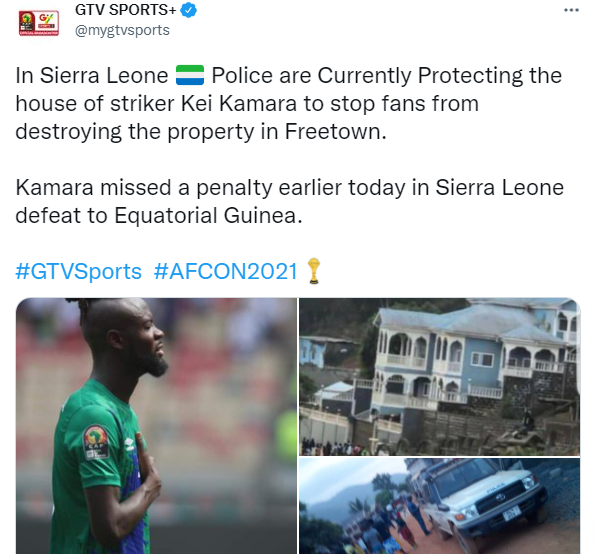Click the Sierra Leone flag emoji
The height and width of the screenshot is (554, 596).
tap(190, 75)
